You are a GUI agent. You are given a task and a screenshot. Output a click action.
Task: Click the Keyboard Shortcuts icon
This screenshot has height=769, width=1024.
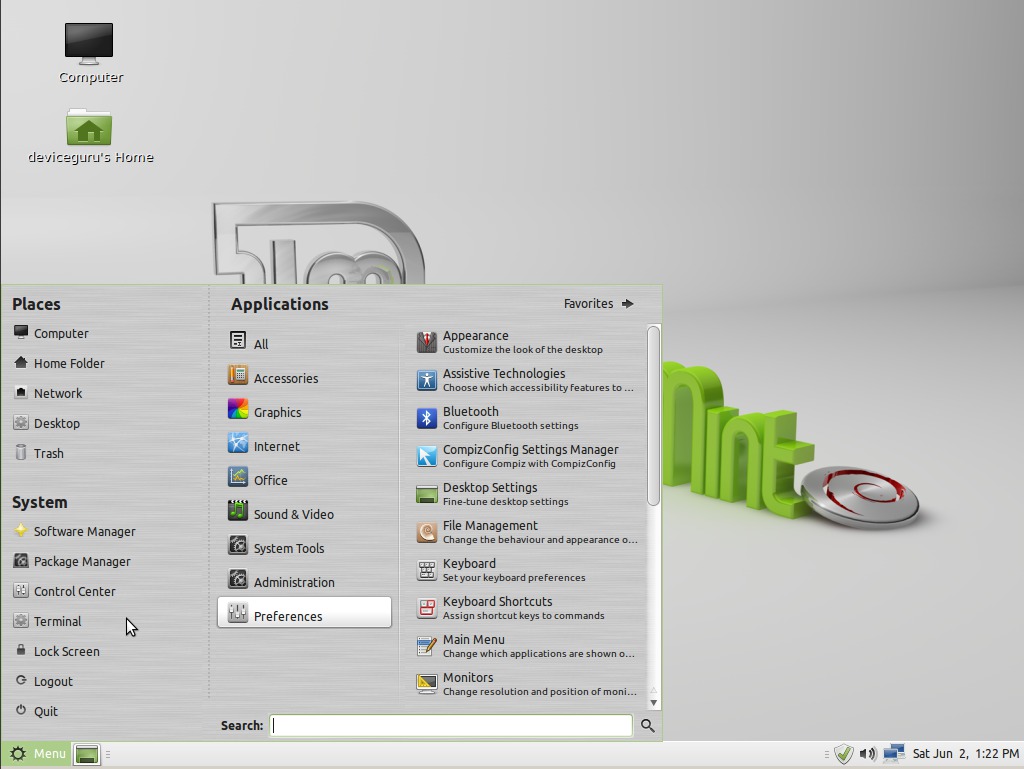tap(426, 608)
